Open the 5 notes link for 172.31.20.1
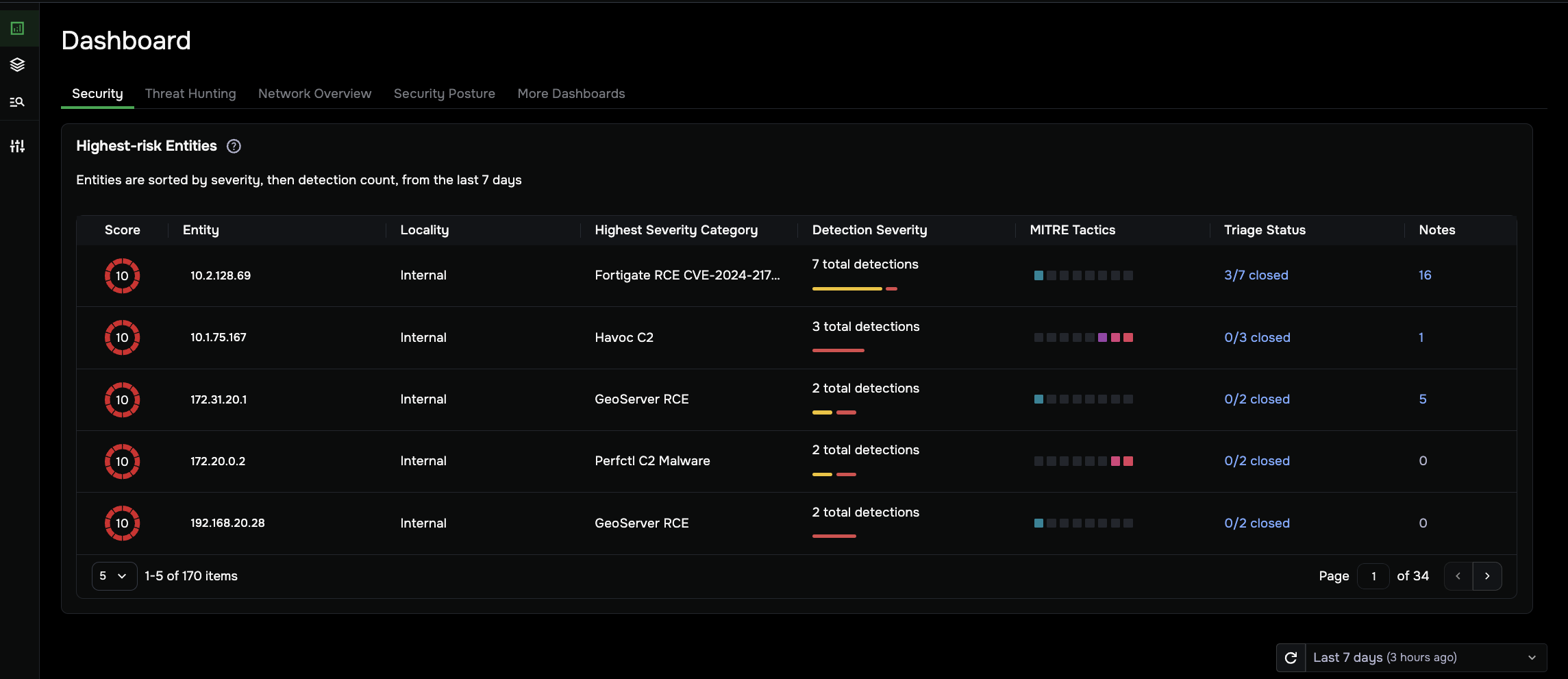The width and height of the screenshot is (1568, 679). [1423, 399]
